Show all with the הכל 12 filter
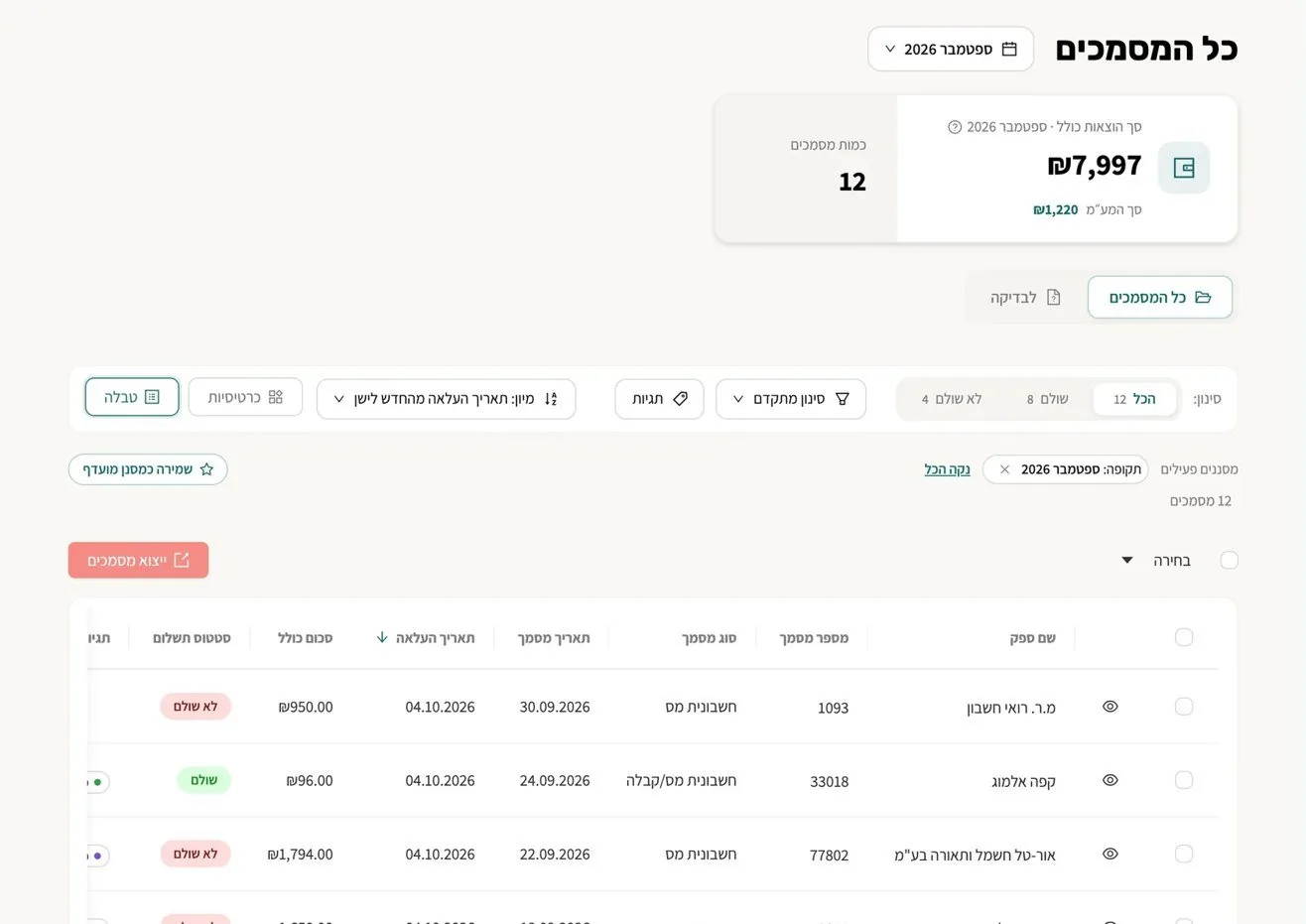This screenshot has width=1306, height=924. point(1134,399)
